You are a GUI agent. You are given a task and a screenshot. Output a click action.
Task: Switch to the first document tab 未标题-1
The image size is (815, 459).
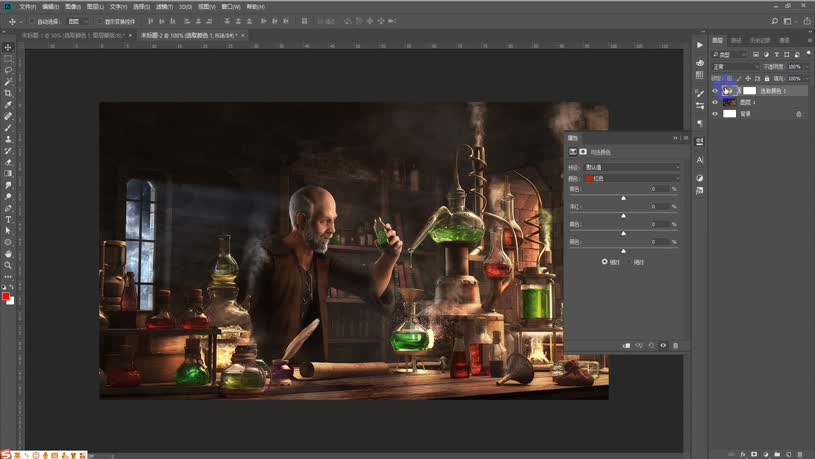(x=72, y=35)
